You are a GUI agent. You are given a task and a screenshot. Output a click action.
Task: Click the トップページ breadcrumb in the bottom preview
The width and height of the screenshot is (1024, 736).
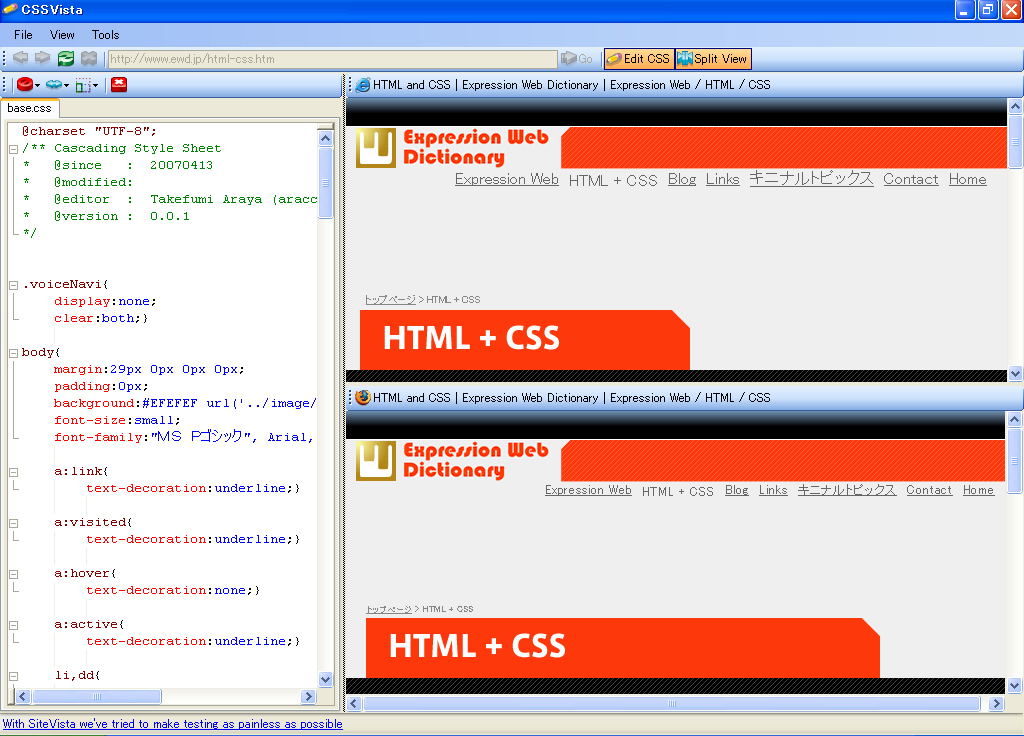pos(389,609)
